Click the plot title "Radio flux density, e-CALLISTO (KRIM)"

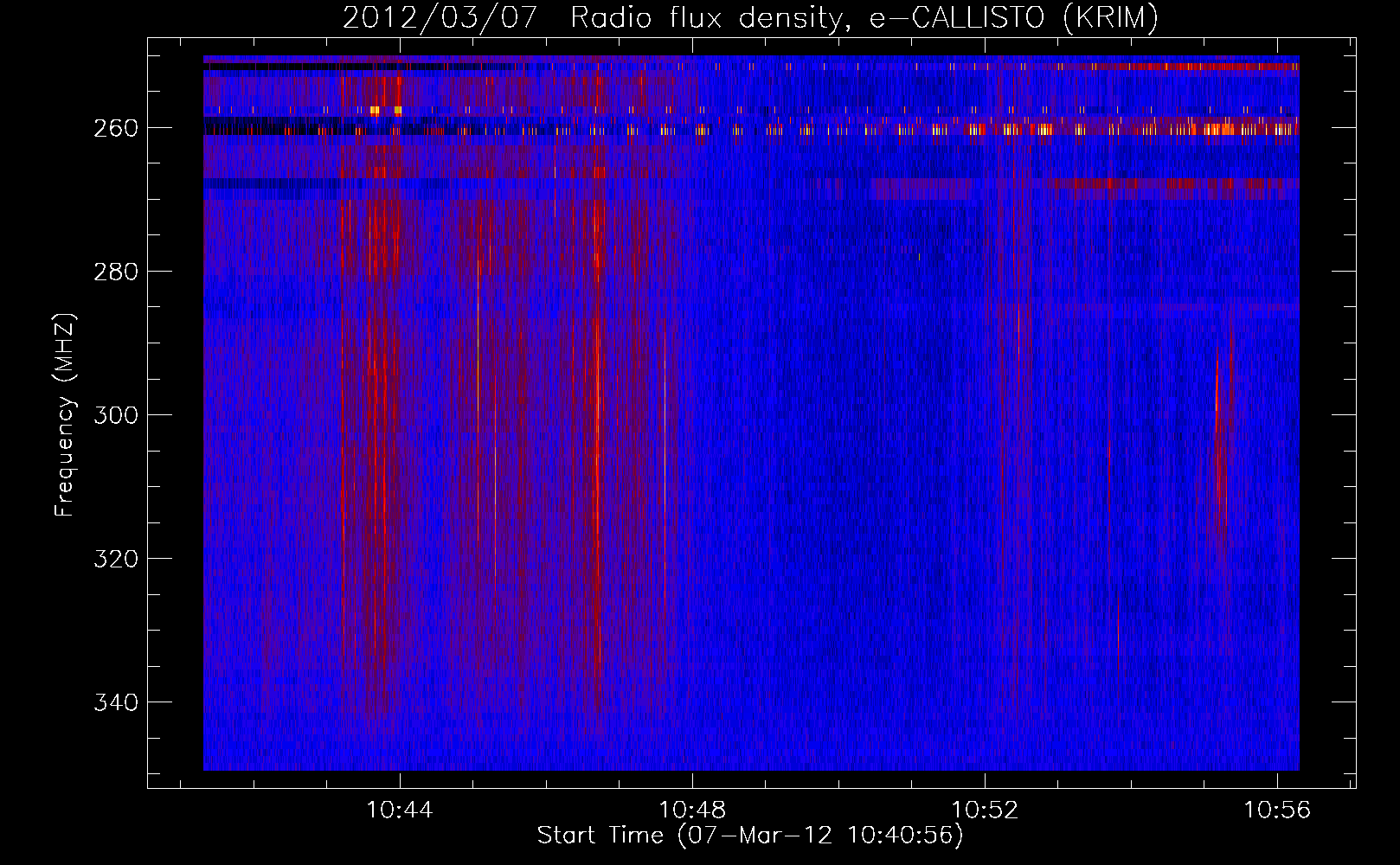click(x=864, y=18)
